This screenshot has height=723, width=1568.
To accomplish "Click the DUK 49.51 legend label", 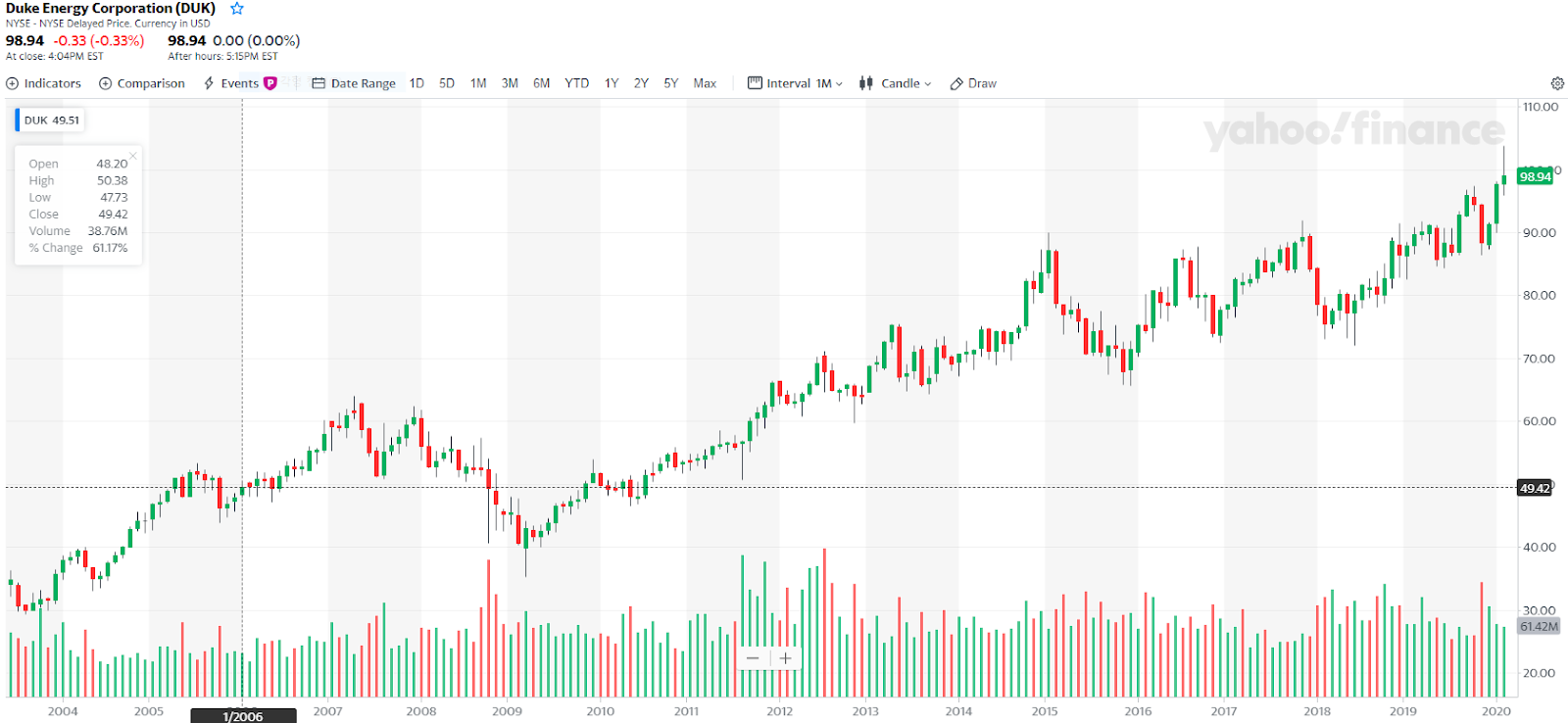I will [49, 120].
